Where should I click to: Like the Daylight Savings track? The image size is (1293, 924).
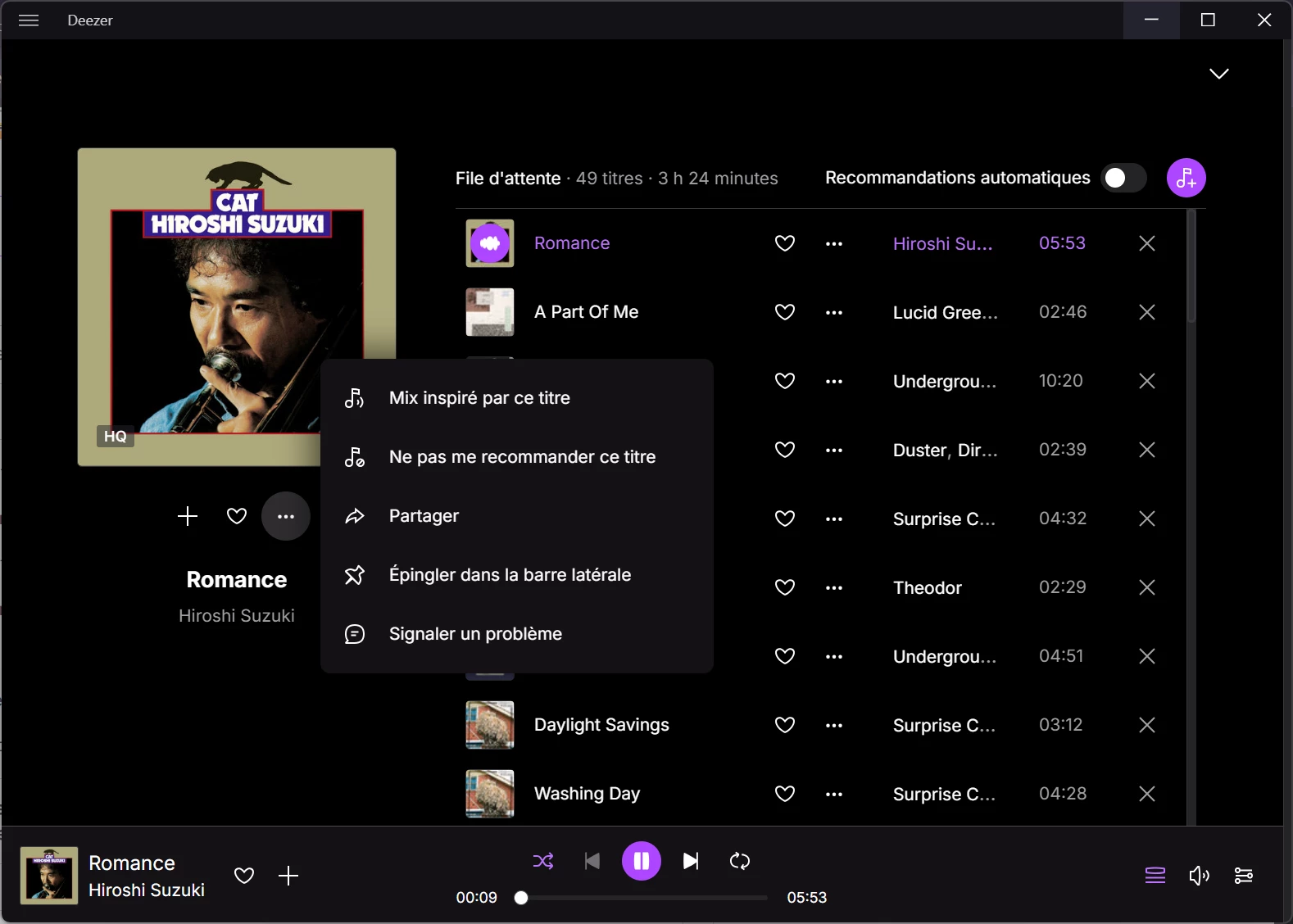pos(785,725)
